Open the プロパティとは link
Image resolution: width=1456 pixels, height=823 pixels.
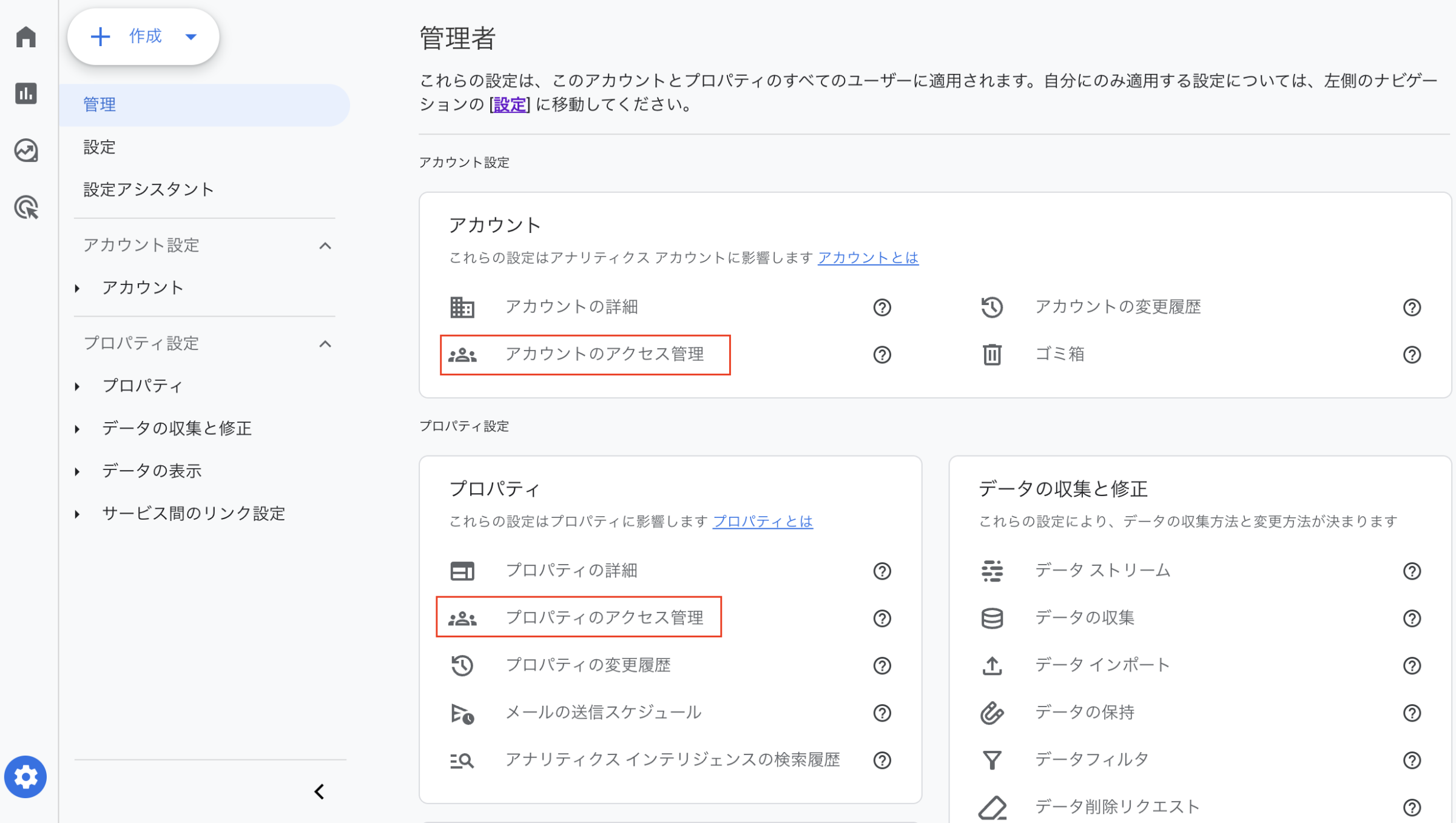click(763, 522)
